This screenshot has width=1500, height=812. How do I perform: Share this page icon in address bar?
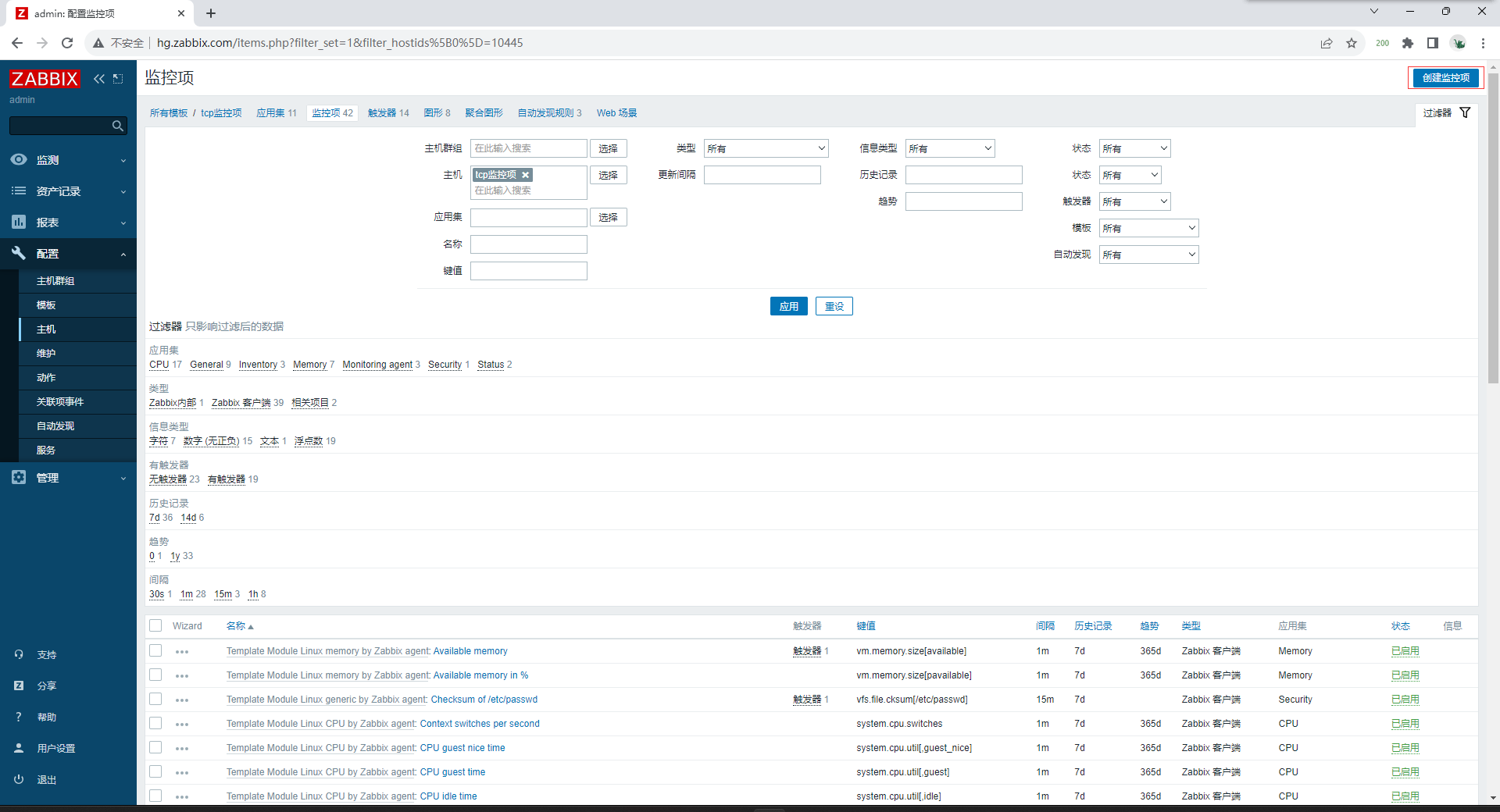coord(1327,43)
